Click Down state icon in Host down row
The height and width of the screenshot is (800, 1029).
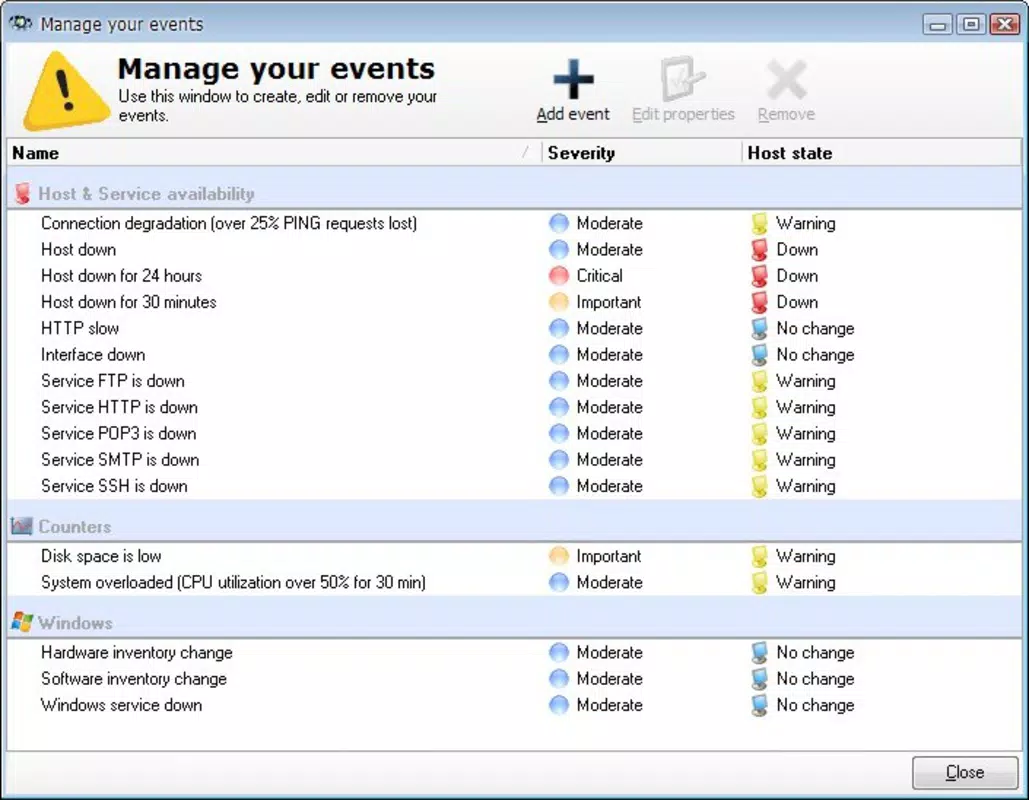click(759, 249)
